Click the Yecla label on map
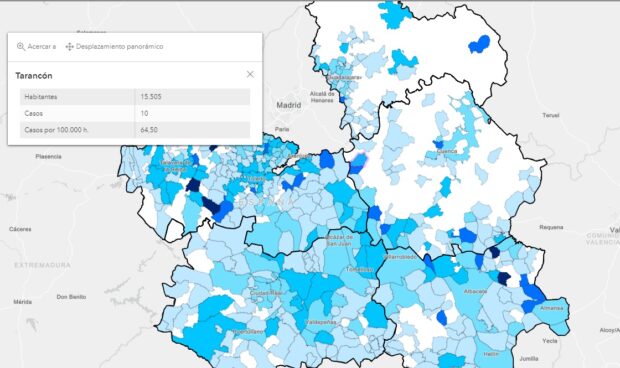The width and height of the screenshot is (620, 368). pos(550,341)
